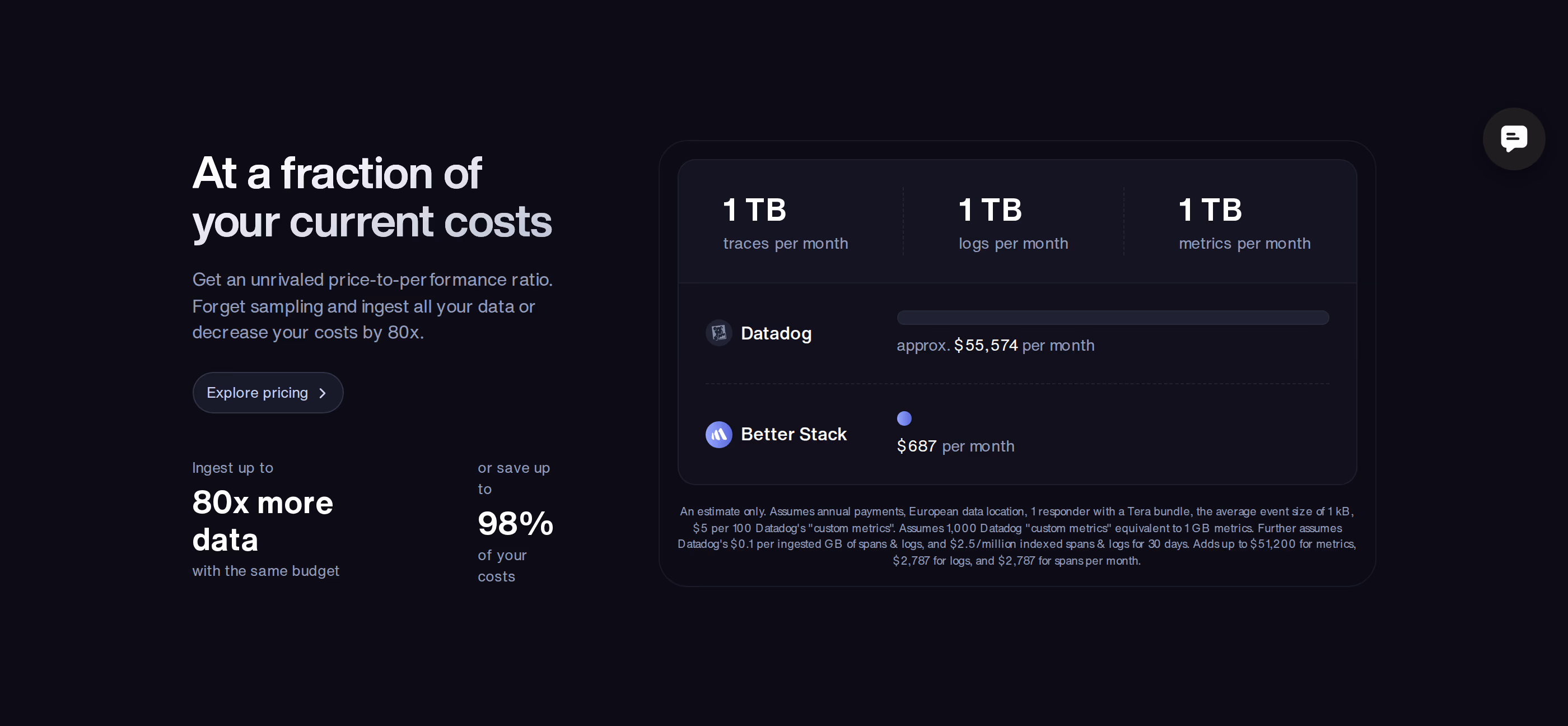Click the Better Stack purple cost dot
Viewport: 1568px width, 726px height.
pos(904,418)
